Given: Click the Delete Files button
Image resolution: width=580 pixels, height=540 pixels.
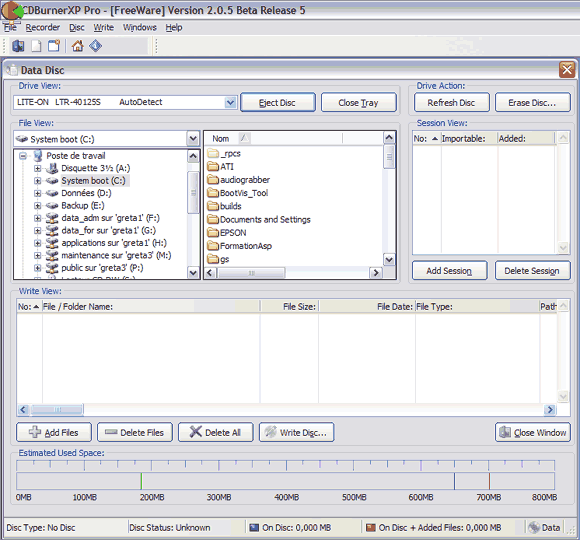Looking at the screenshot, I should tap(135, 432).
